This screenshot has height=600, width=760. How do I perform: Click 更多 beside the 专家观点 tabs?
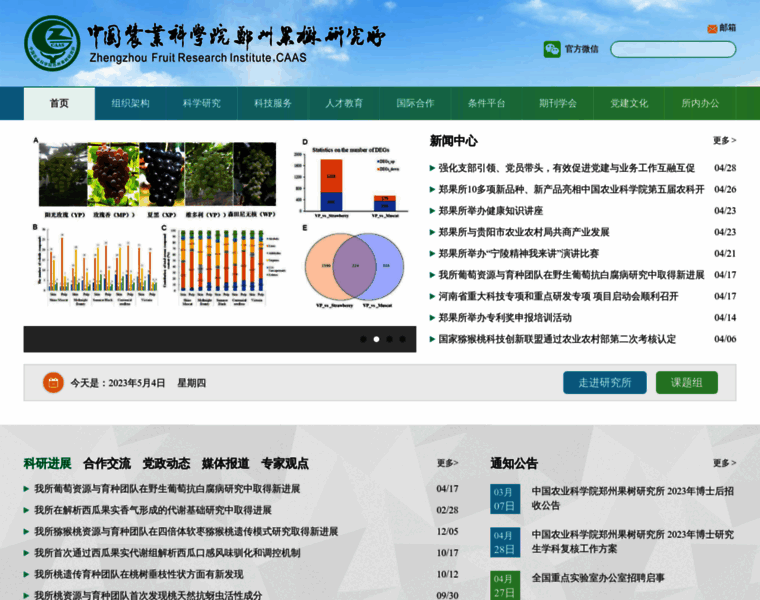pyautogui.click(x=447, y=463)
